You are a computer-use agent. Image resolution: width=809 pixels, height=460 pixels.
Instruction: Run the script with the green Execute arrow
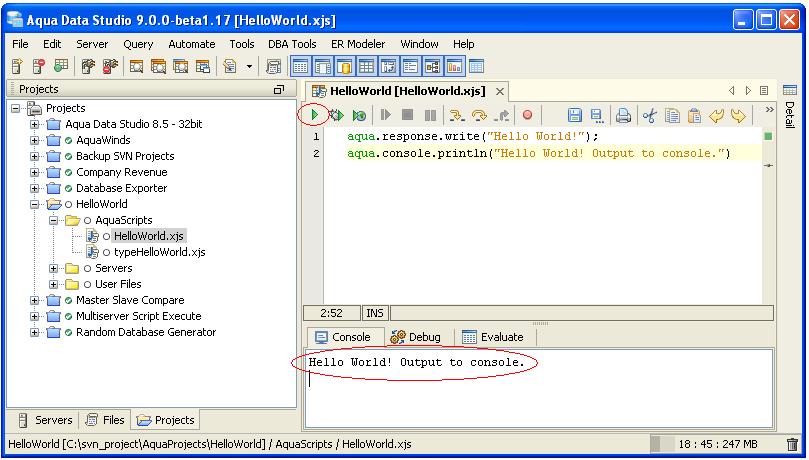click(x=315, y=115)
